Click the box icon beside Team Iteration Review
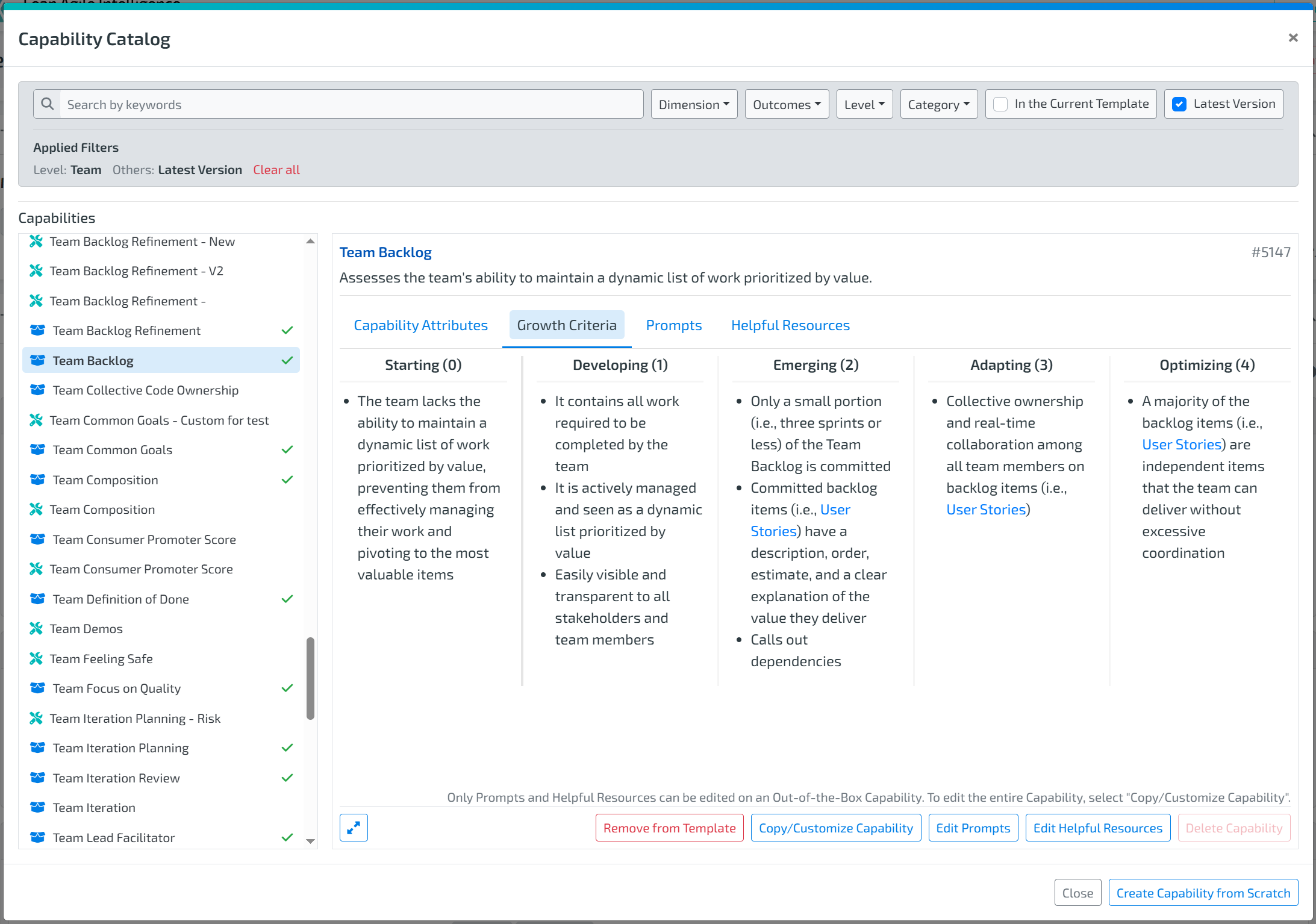Viewport: 1316px width, 924px height. tap(37, 778)
